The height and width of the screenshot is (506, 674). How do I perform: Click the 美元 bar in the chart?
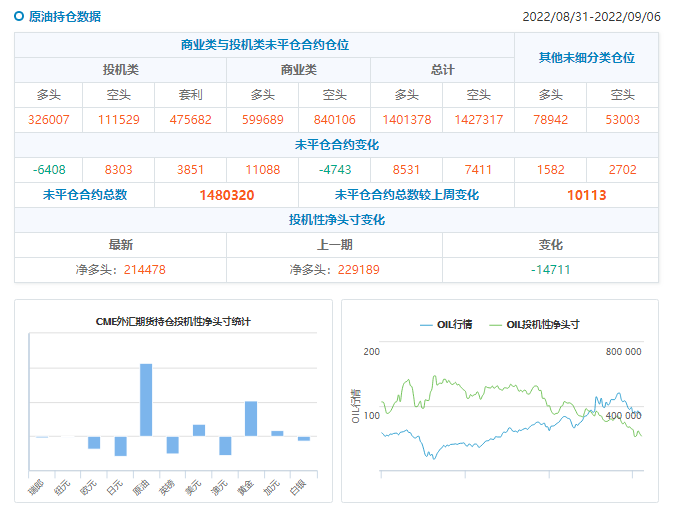click(199, 431)
